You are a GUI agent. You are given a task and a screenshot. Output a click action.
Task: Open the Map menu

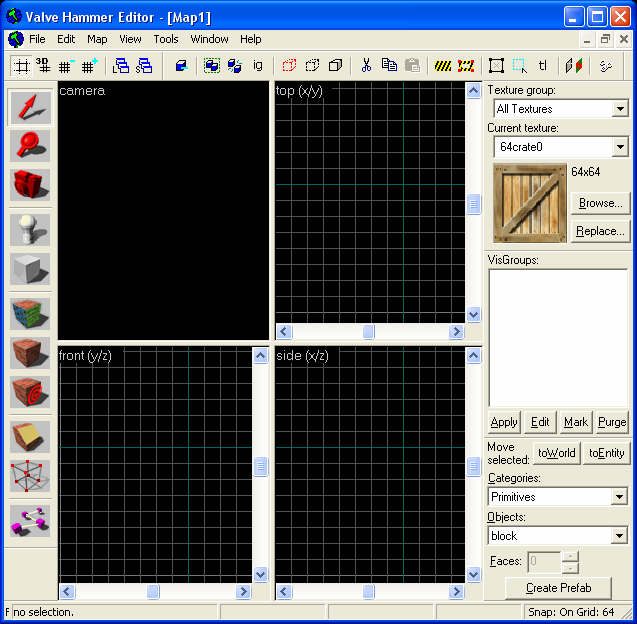(x=97, y=39)
